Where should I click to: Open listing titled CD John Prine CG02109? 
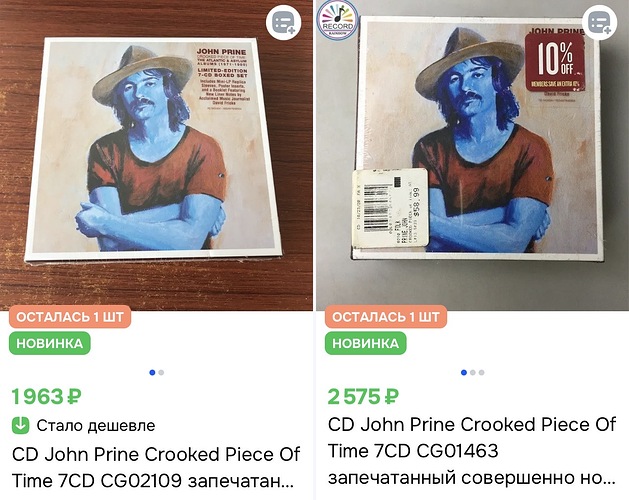156,467
